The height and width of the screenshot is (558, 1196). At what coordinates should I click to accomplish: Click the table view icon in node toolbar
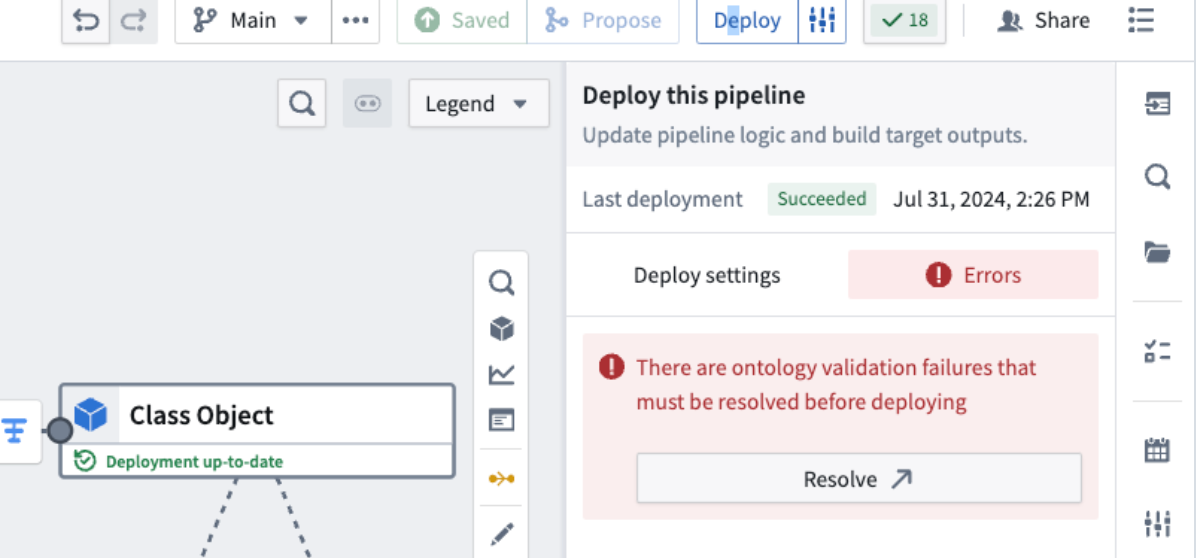[501, 420]
